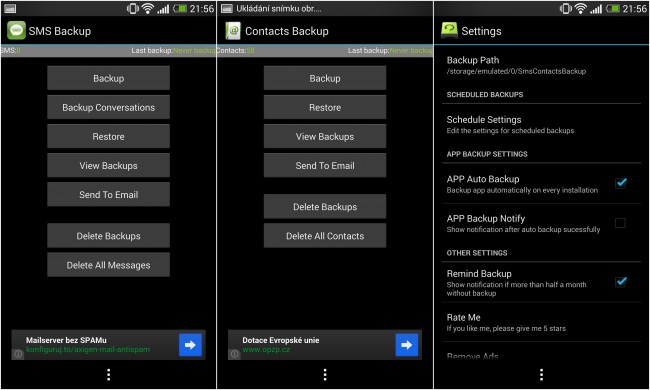Screen dimensions: 650x390
Task: Enable APP Backup Notify checkbox
Action: (621, 223)
